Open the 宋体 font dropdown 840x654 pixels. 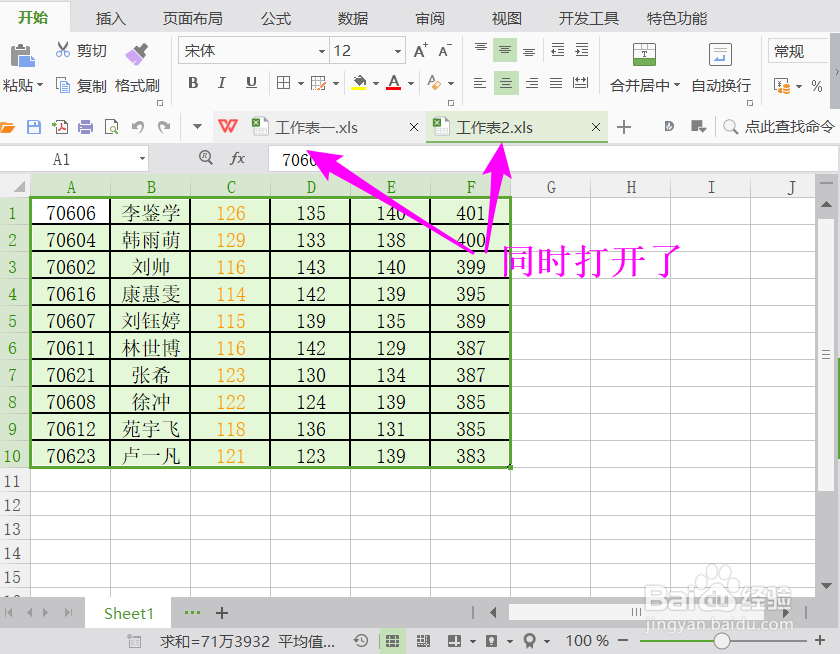pos(320,50)
